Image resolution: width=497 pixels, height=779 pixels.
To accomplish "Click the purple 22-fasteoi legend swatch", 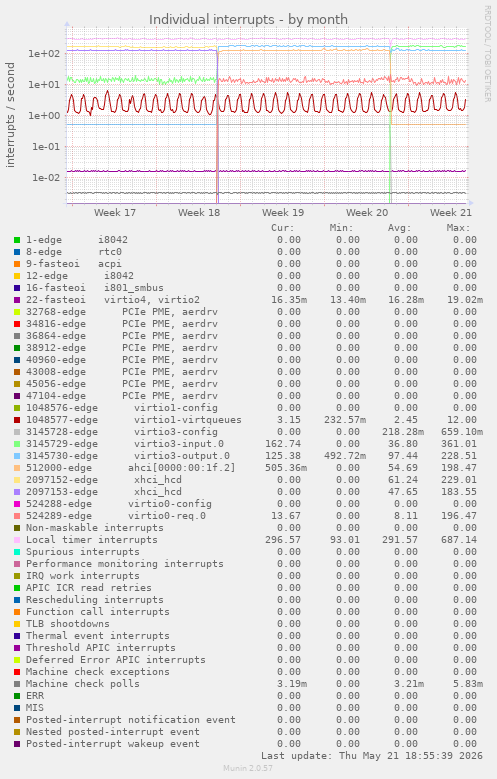I will tap(17, 300).
